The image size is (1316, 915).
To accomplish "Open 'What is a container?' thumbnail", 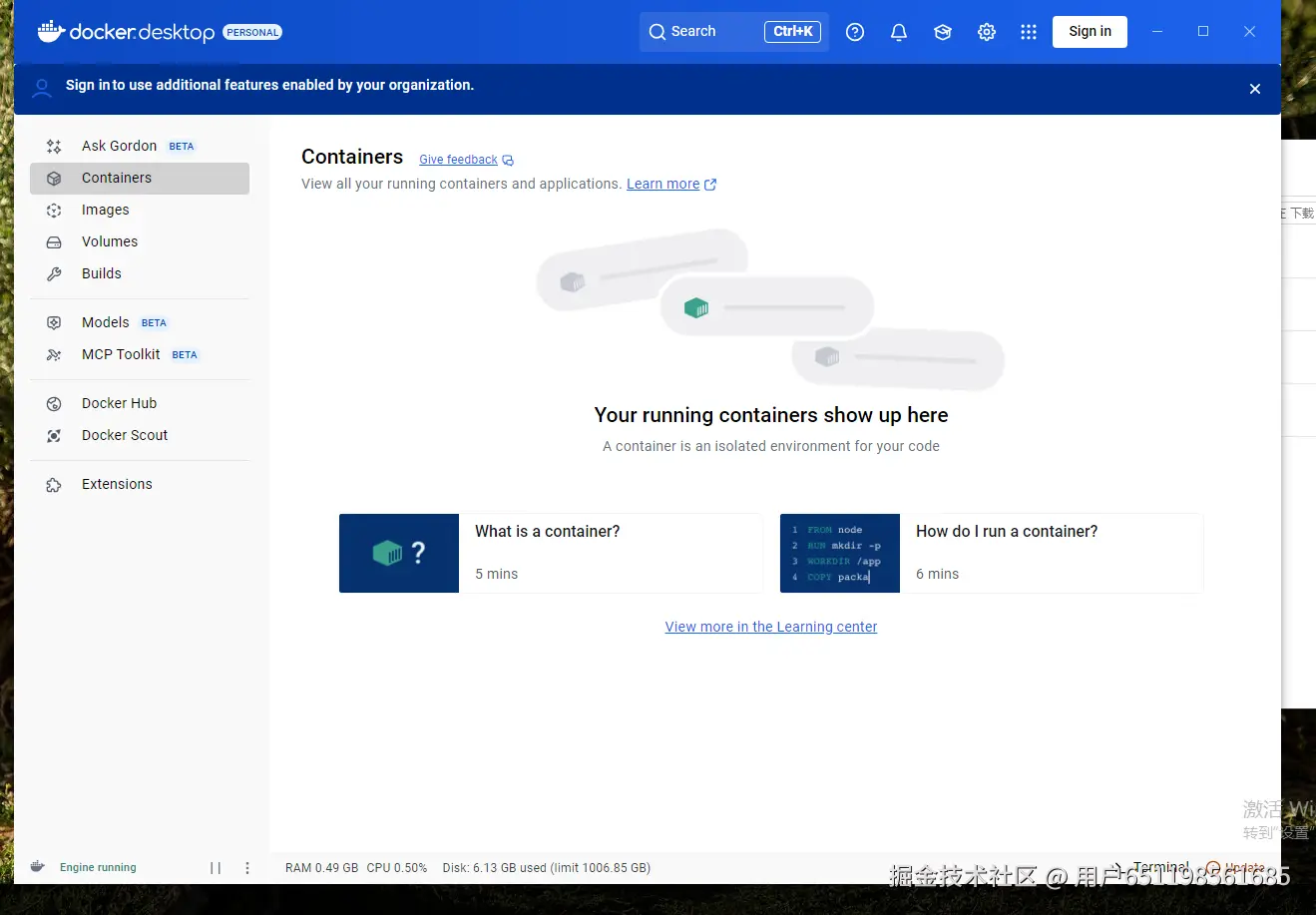I will pyautogui.click(x=399, y=553).
